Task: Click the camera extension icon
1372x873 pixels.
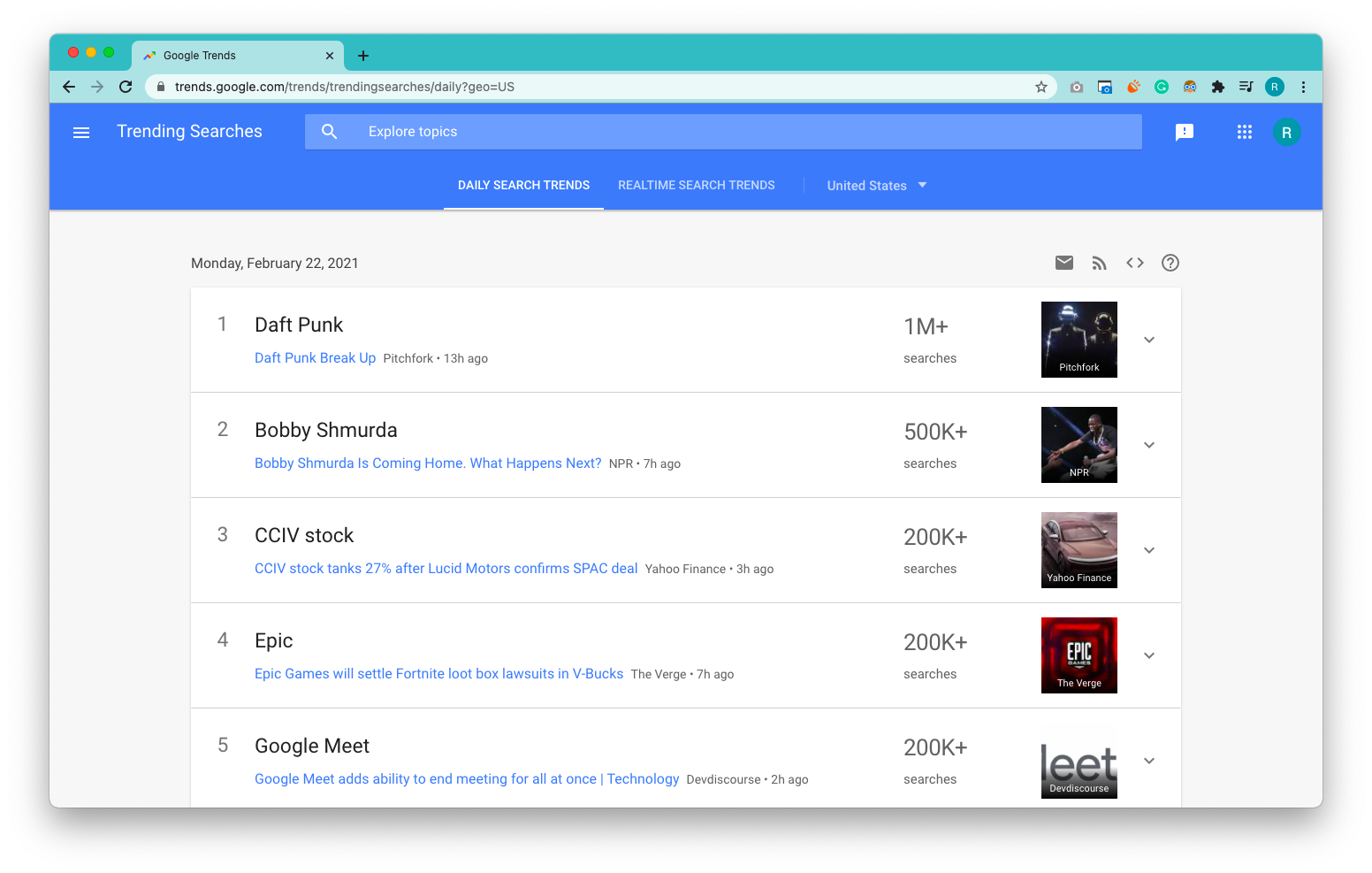Action: pos(1077,87)
